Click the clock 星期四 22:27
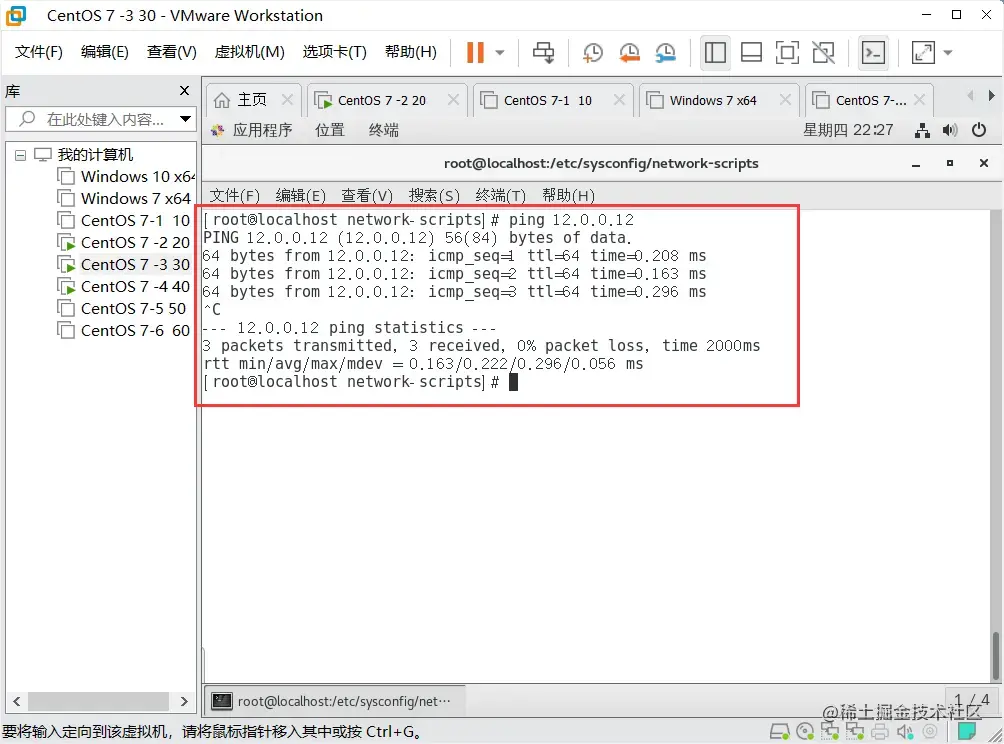The image size is (1004, 744). click(848, 131)
